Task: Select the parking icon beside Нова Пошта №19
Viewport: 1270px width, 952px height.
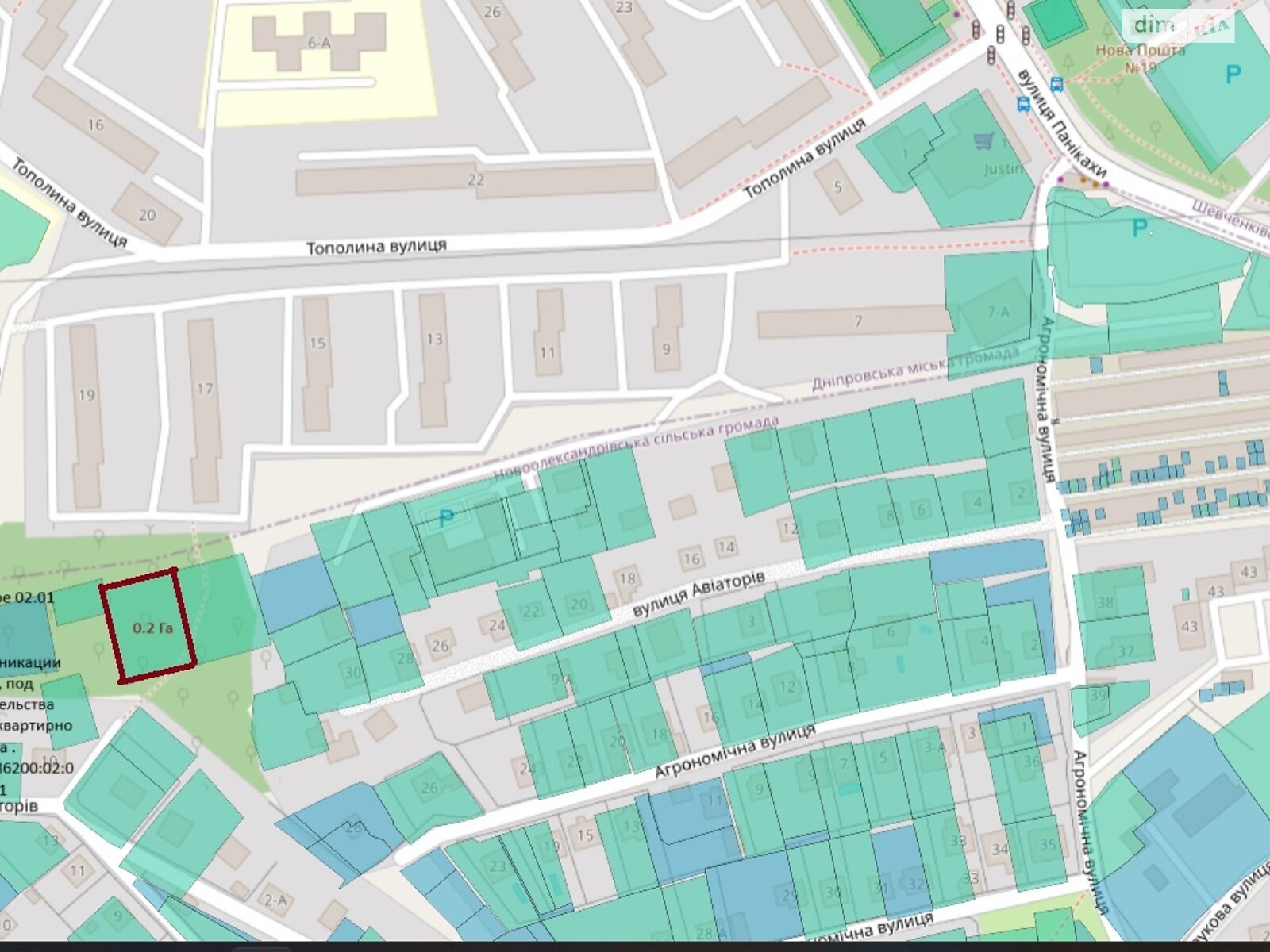Action: (1232, 75)
